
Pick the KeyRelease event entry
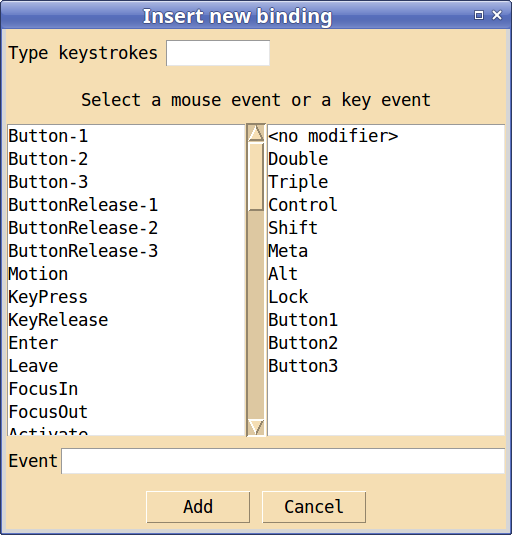[126, 320]
